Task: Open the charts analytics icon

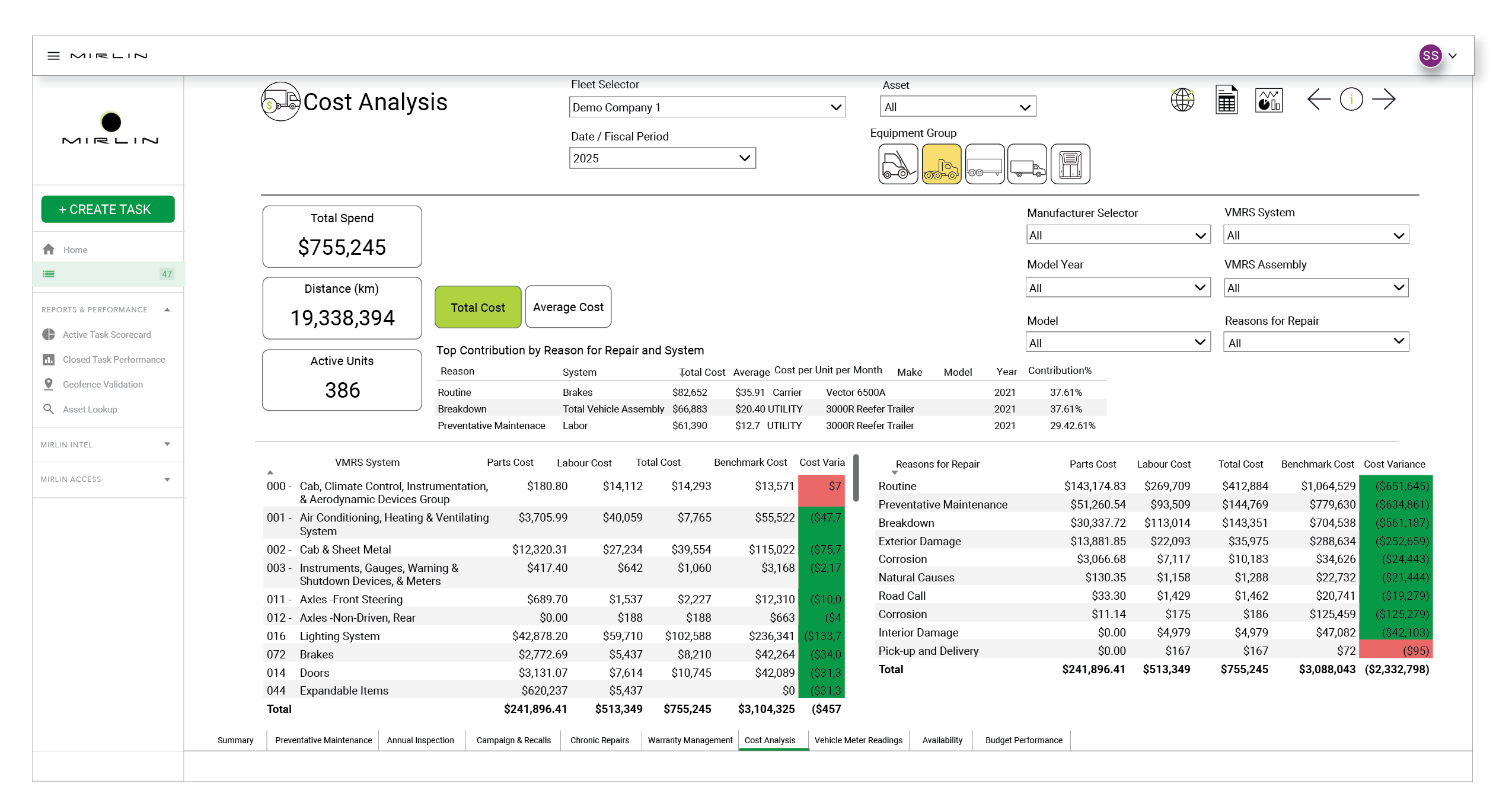Action: coord(1268,100)
